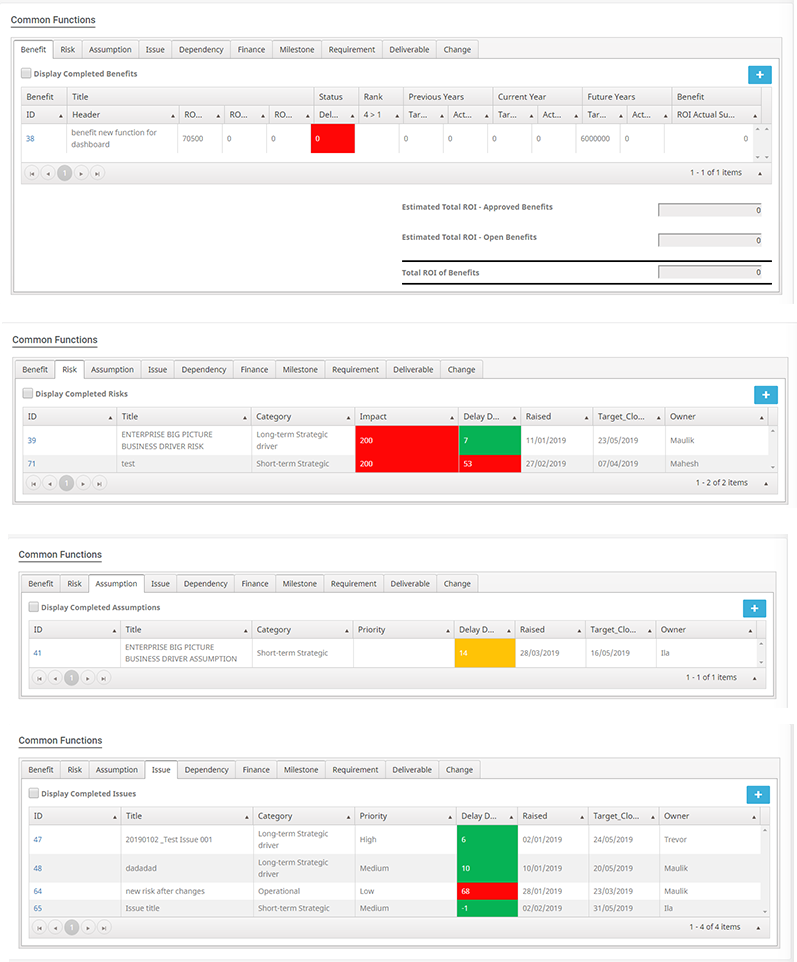
Task: Add a new assumption with the plus button
Action: 754,608
